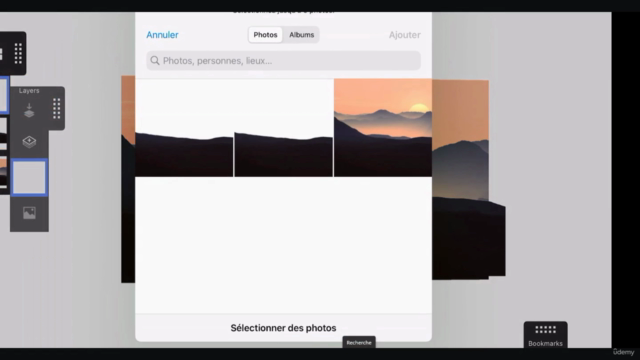
Task: Click the Layers panel title
Action: 29,91
